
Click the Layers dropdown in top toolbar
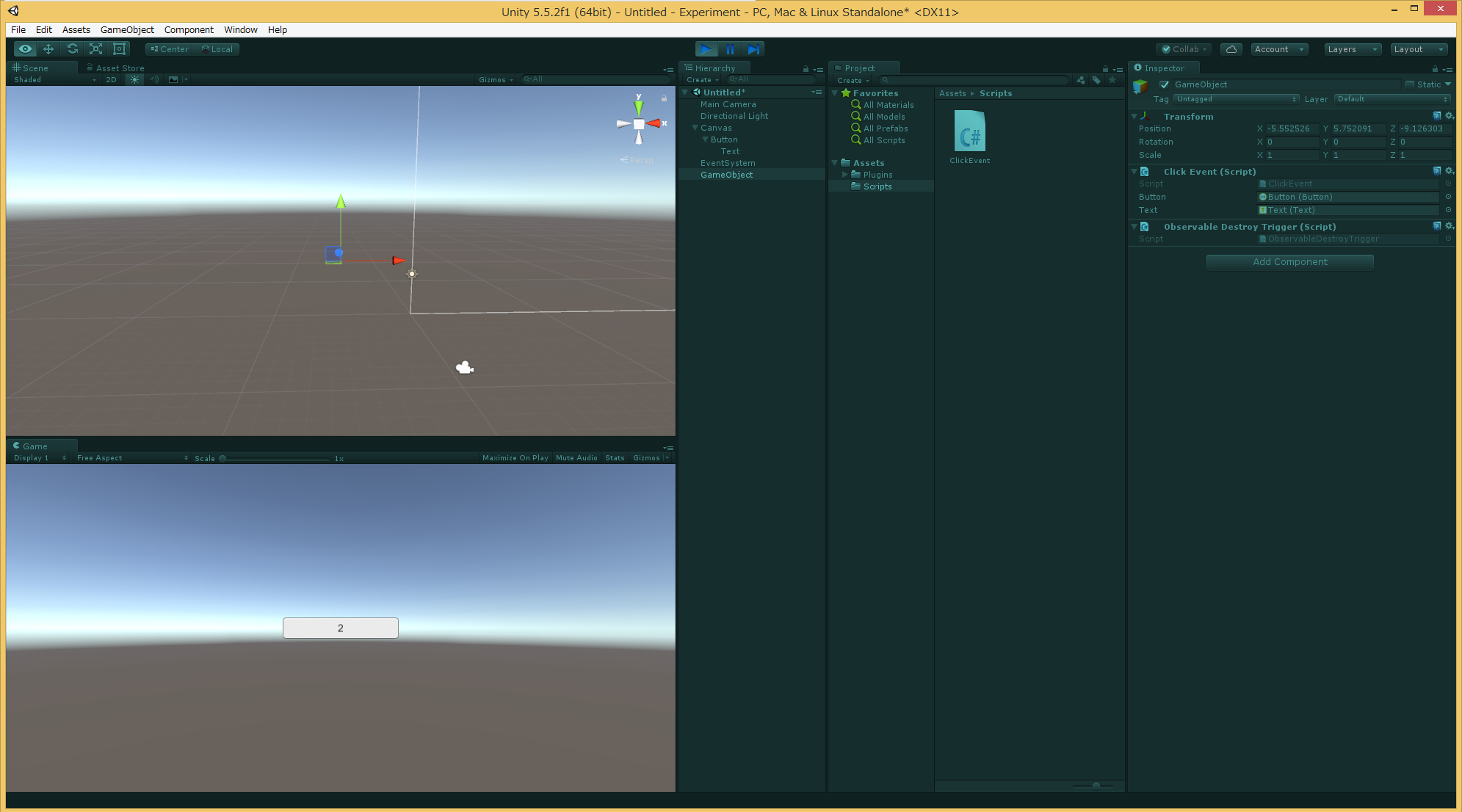(x=1351, y=48)
